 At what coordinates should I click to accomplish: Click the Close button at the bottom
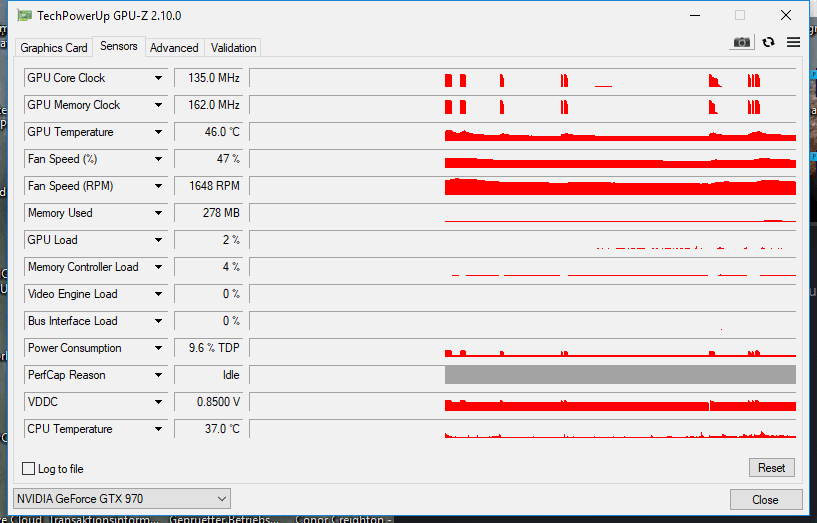765,500
